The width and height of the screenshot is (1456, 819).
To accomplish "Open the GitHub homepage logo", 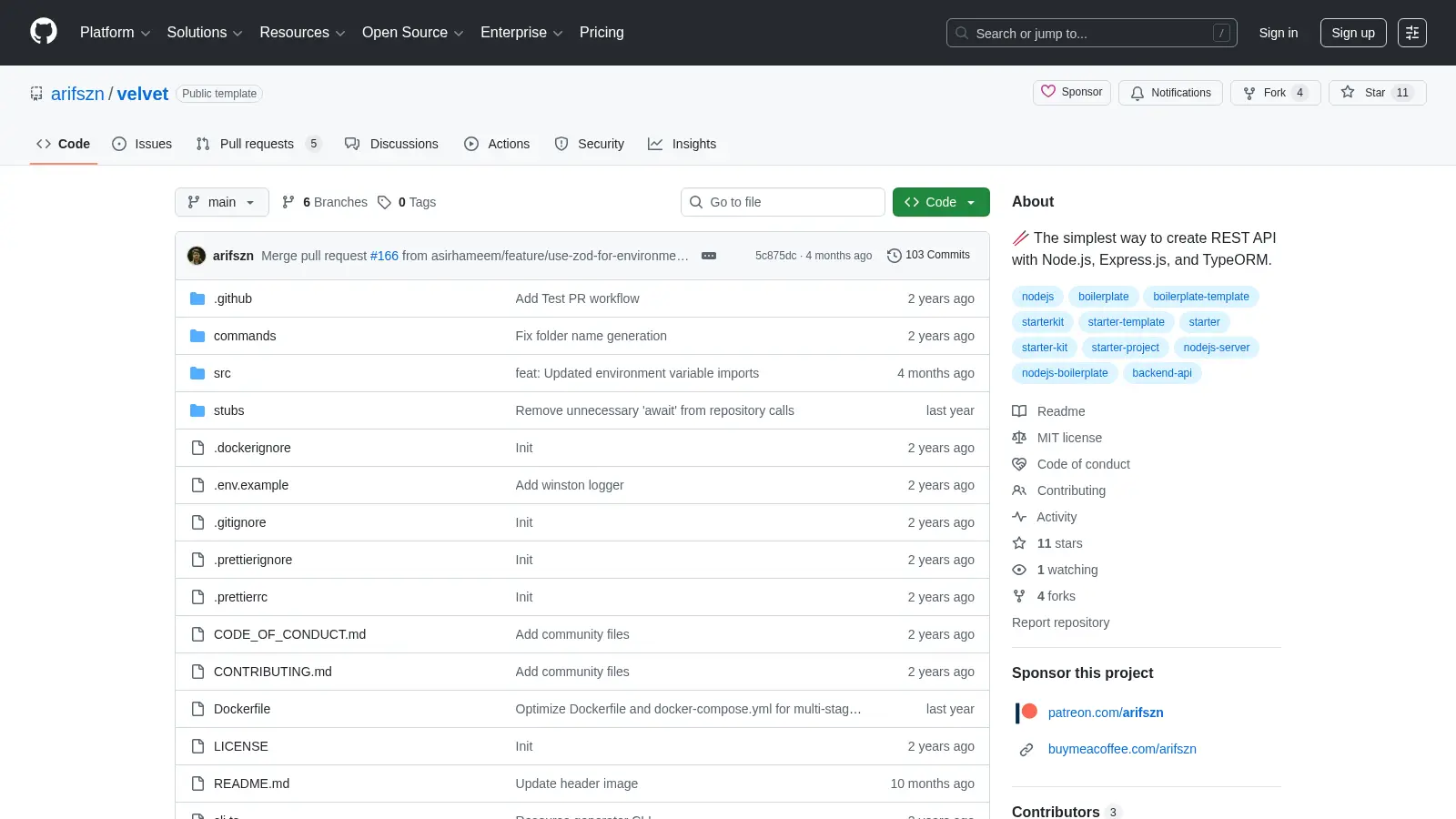I will tap(44, 32).
